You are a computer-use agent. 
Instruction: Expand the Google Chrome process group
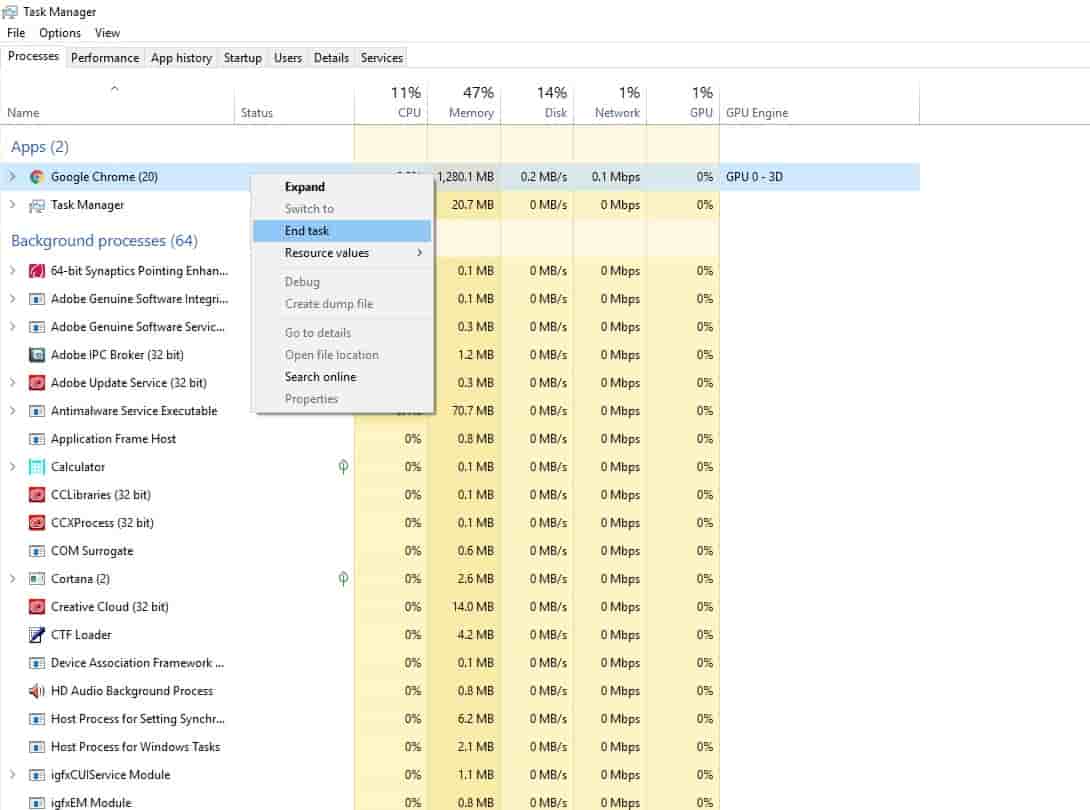coord(13,177)
